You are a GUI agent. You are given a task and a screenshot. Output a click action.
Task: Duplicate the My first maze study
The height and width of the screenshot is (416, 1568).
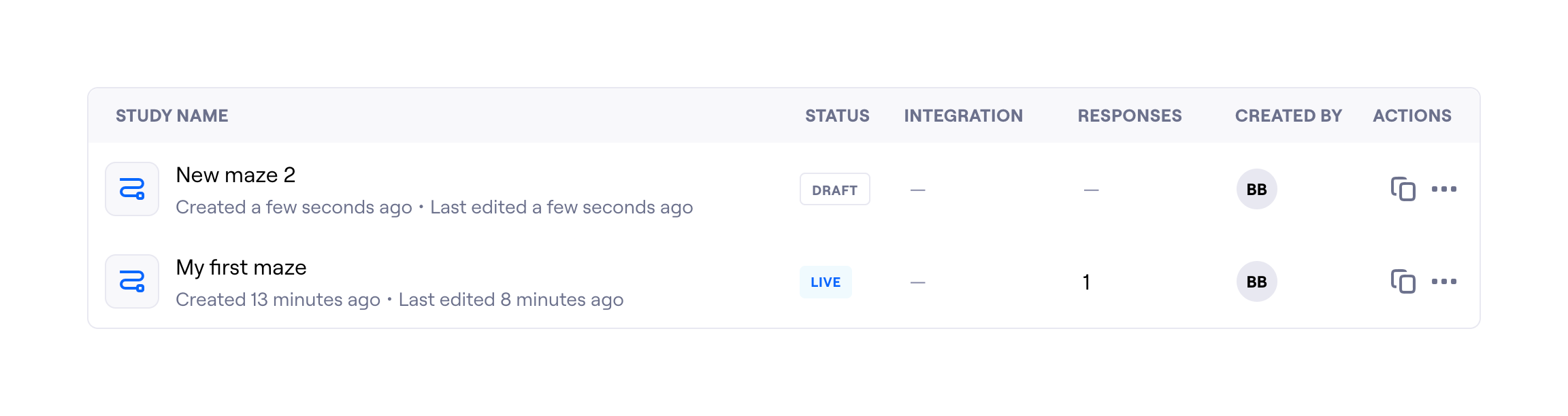(1403, 281)
